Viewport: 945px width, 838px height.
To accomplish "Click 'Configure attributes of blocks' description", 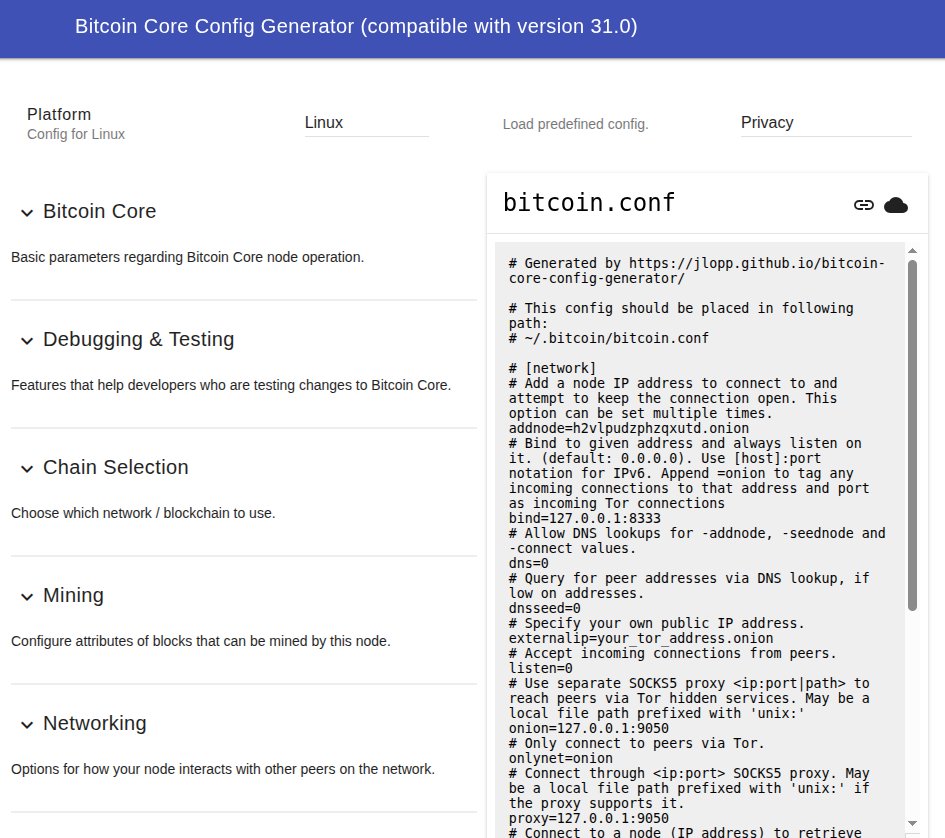I will click(201, 641).
